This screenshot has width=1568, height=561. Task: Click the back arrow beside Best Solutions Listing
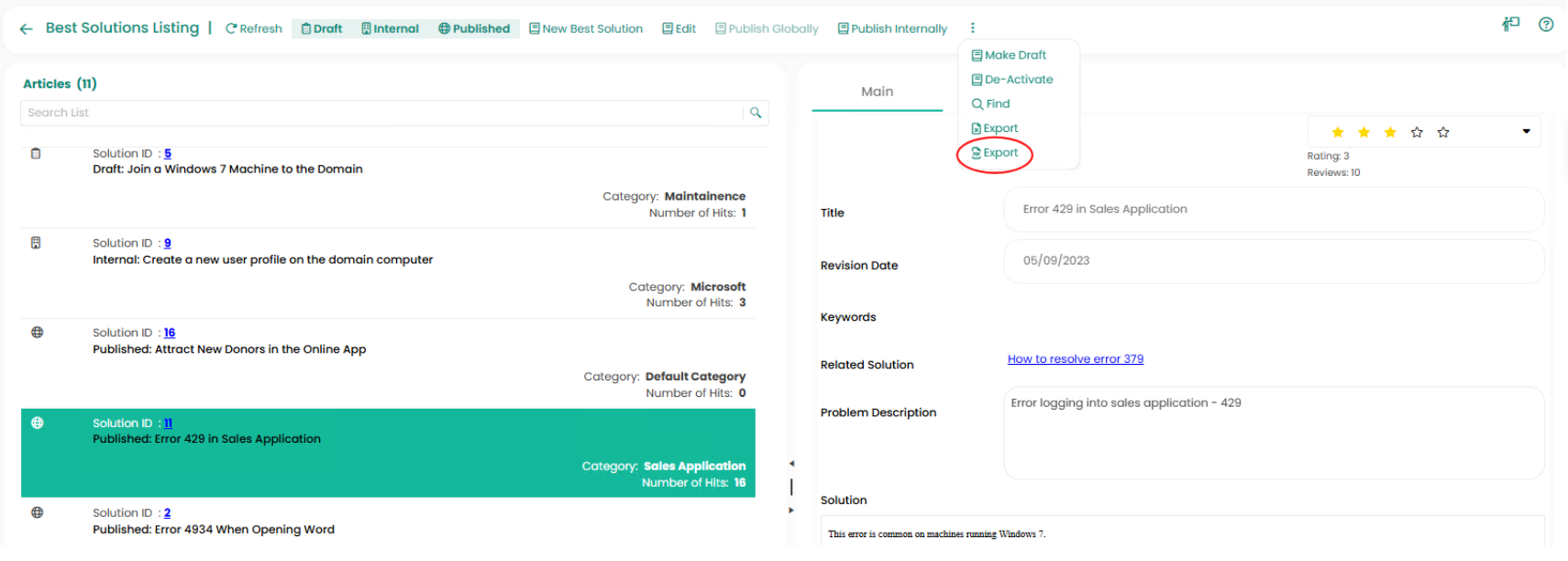point(26,29)
